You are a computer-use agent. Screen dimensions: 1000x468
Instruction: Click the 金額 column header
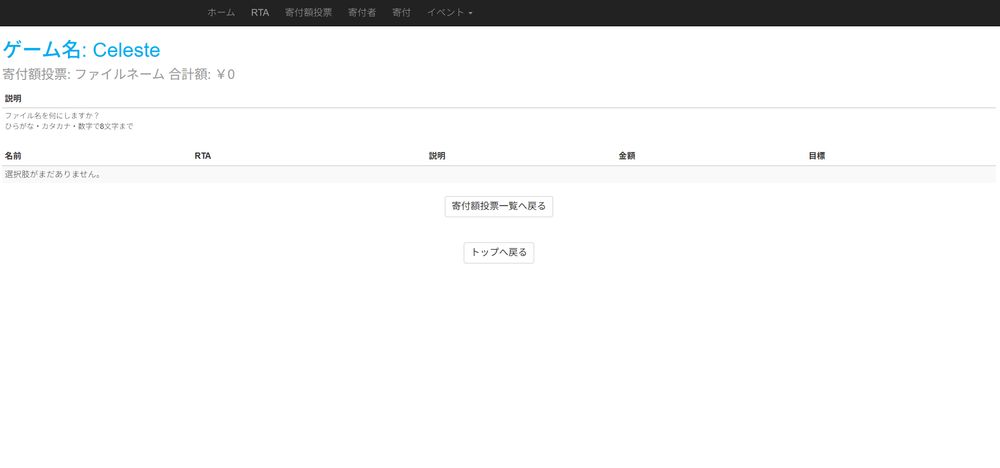[627, 156]
